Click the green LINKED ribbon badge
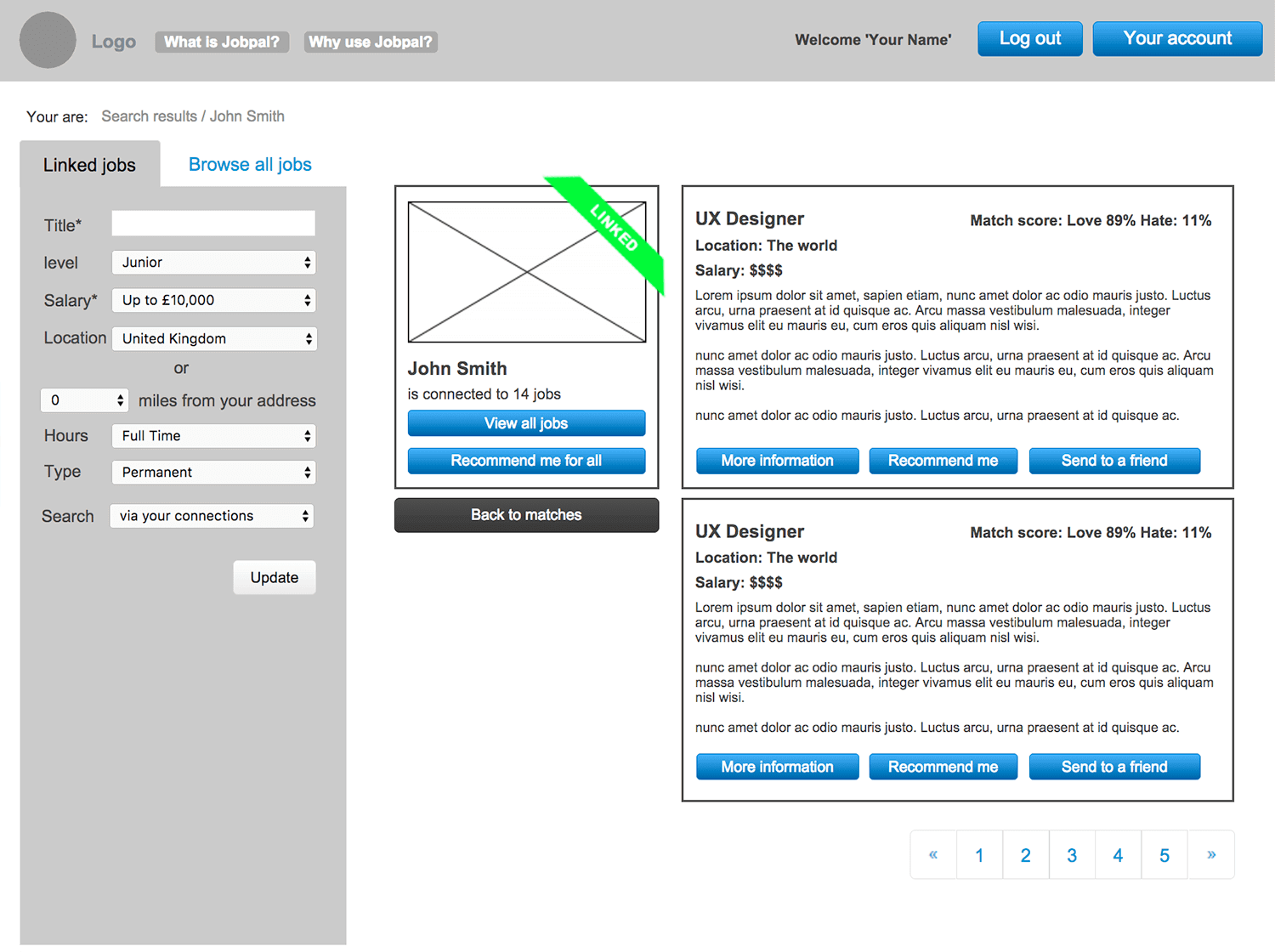Image resolution: width=1275 pixels, height=952 pixels. click(x=615, y=229)
